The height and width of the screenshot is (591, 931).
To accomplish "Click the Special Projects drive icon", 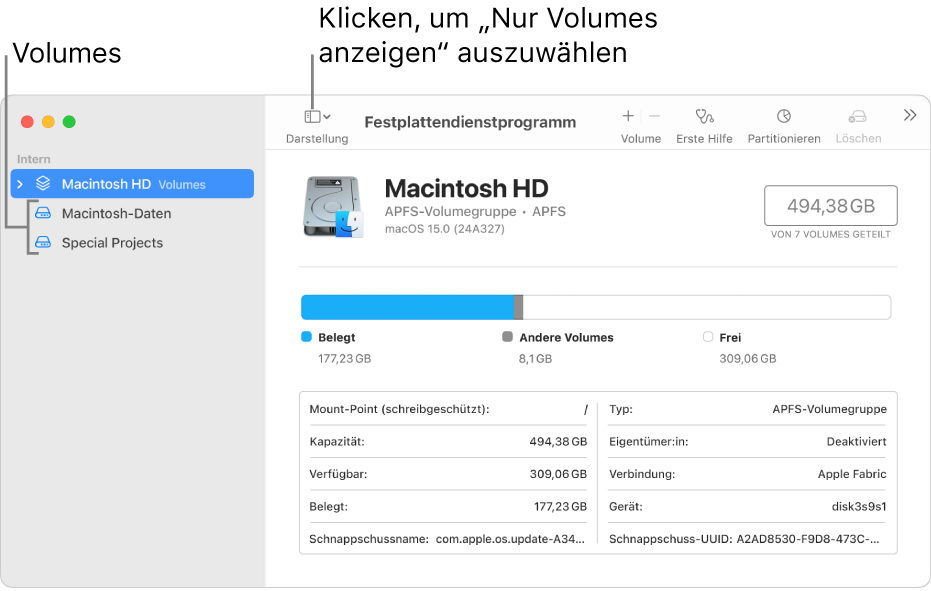I will [43, 242].
